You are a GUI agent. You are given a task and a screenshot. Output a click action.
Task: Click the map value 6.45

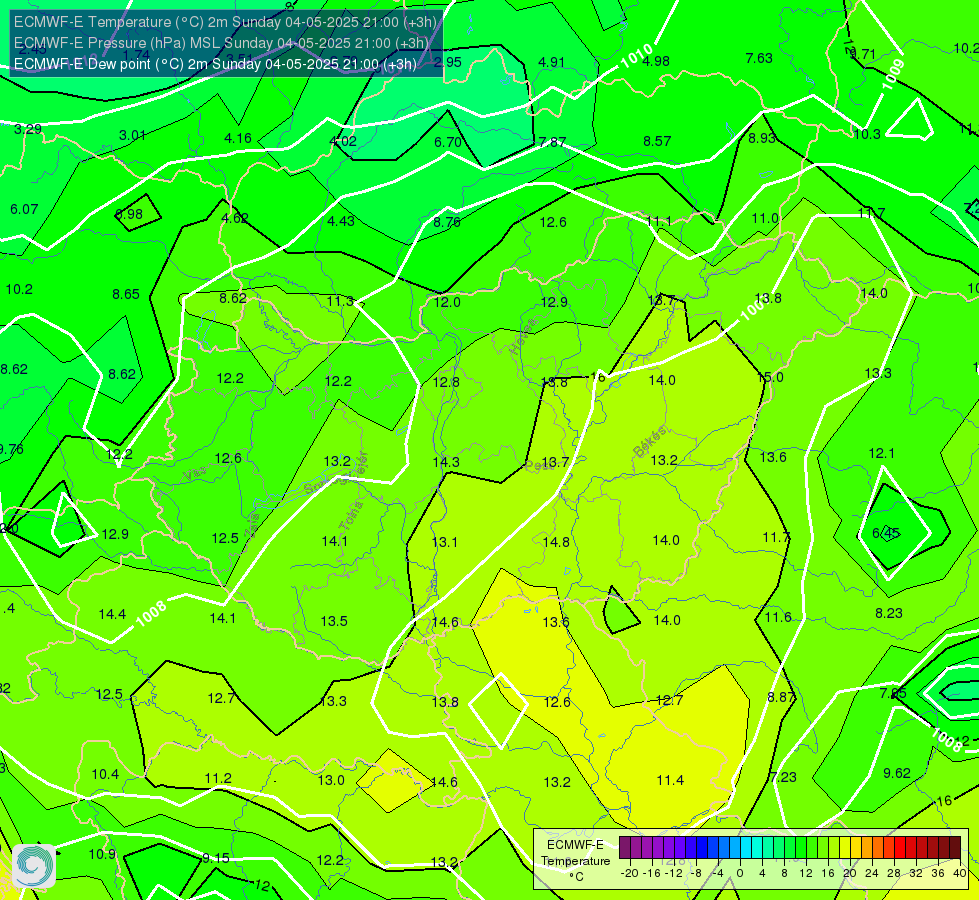[x=886, y=533]
